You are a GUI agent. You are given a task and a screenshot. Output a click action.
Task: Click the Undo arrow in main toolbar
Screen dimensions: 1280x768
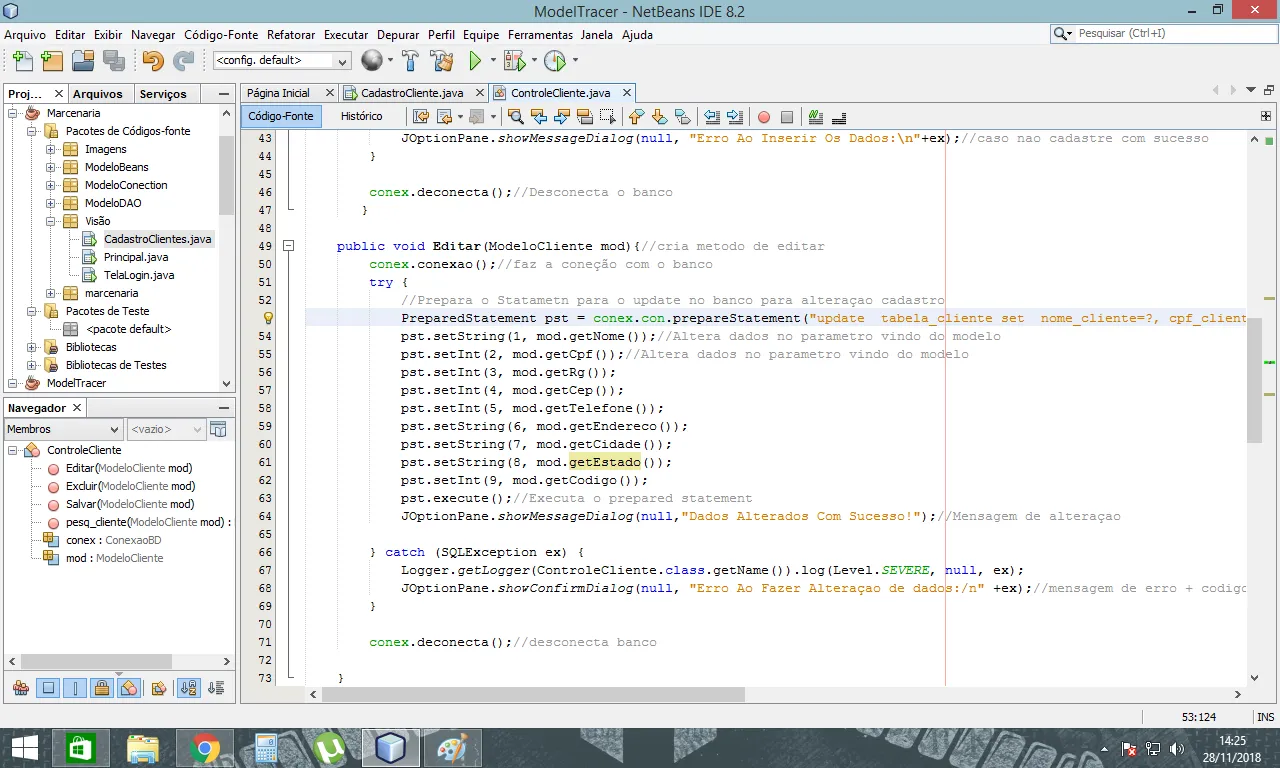coord(152,61)
